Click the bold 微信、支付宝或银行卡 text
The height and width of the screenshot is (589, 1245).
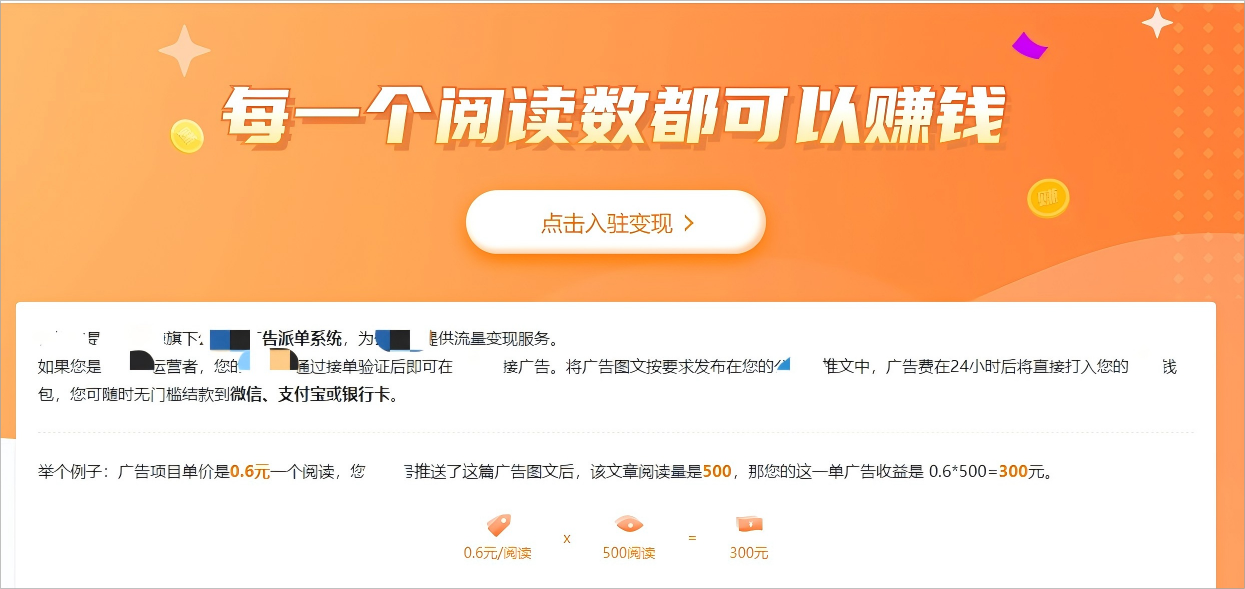pos(313,395)
